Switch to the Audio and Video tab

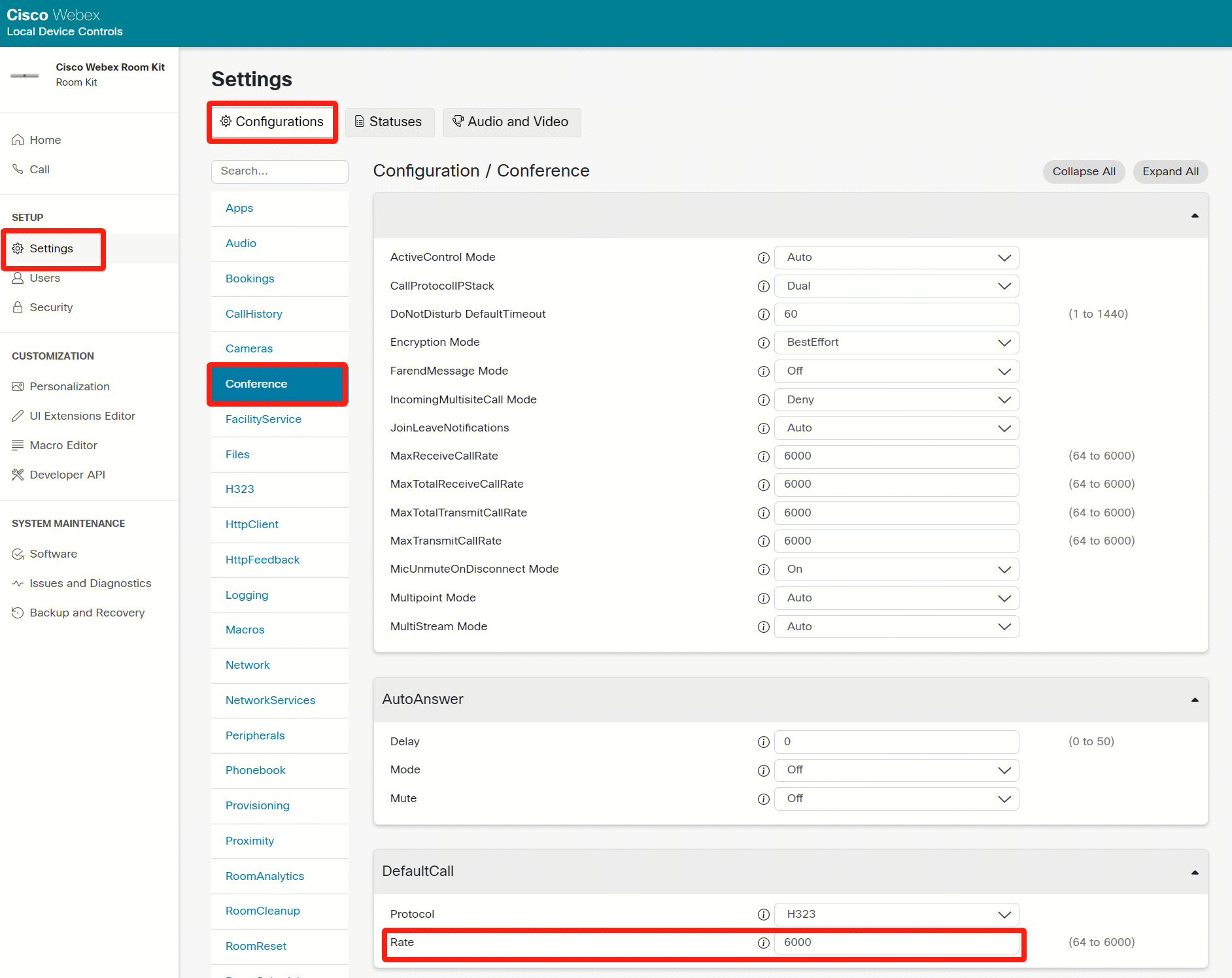tap(511, 122)
